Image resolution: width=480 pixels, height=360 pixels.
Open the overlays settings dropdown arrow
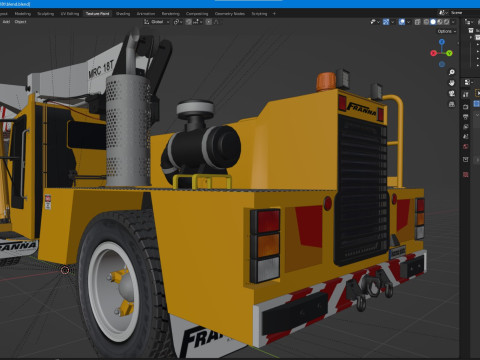pyautogui.click(x=409, y=22)
